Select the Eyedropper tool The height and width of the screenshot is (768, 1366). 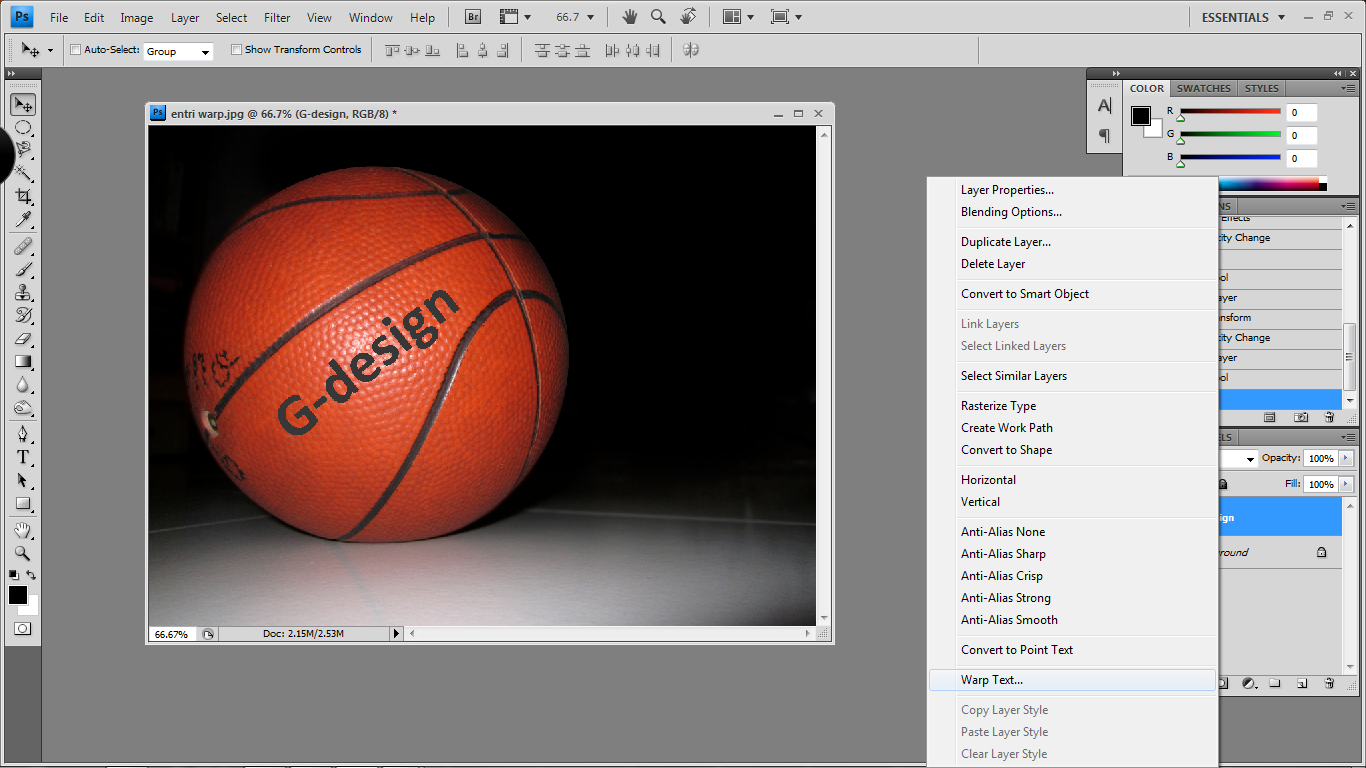click(x=23, y=220)
